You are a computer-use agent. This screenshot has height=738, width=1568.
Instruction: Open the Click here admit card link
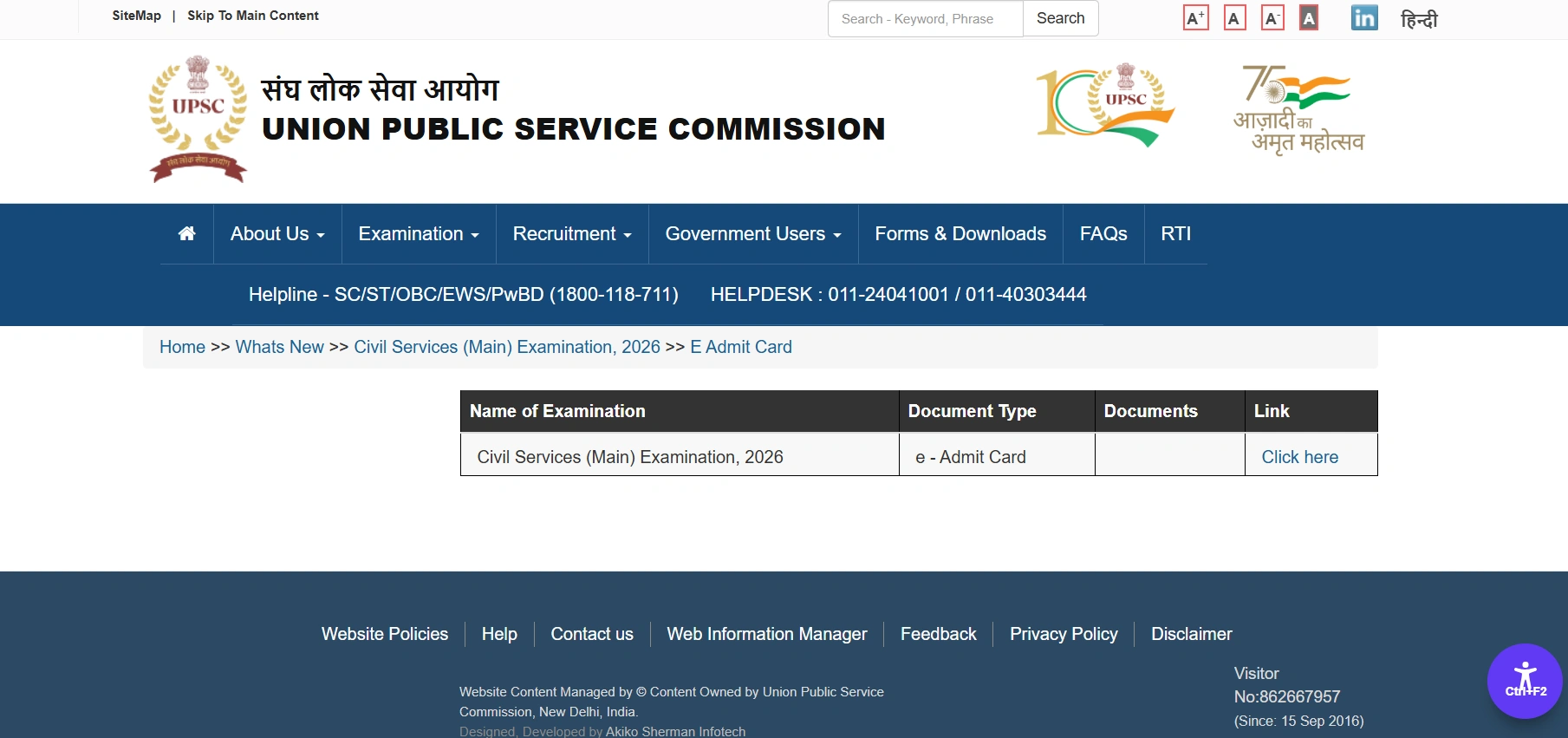point(1299,457)
